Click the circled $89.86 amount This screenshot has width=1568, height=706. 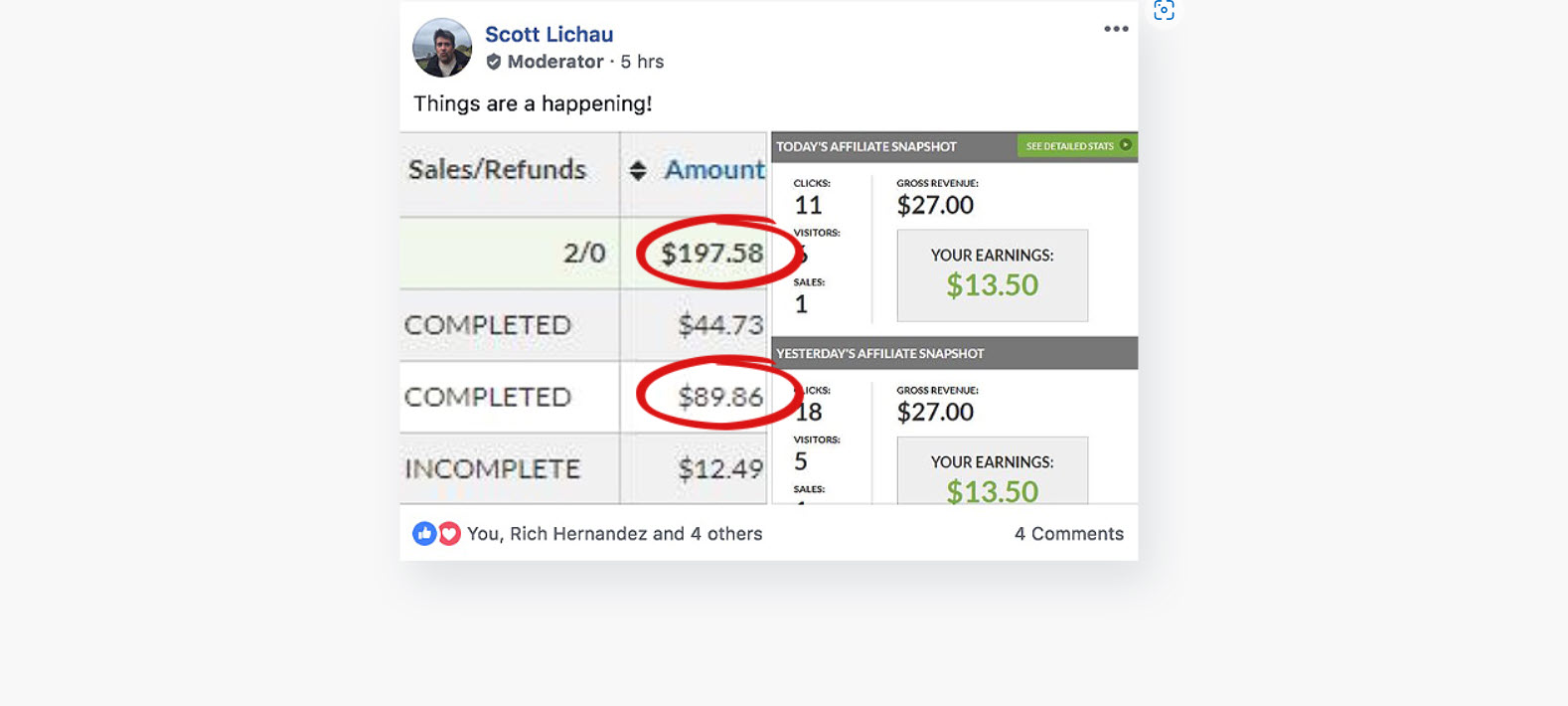[720, 397]
